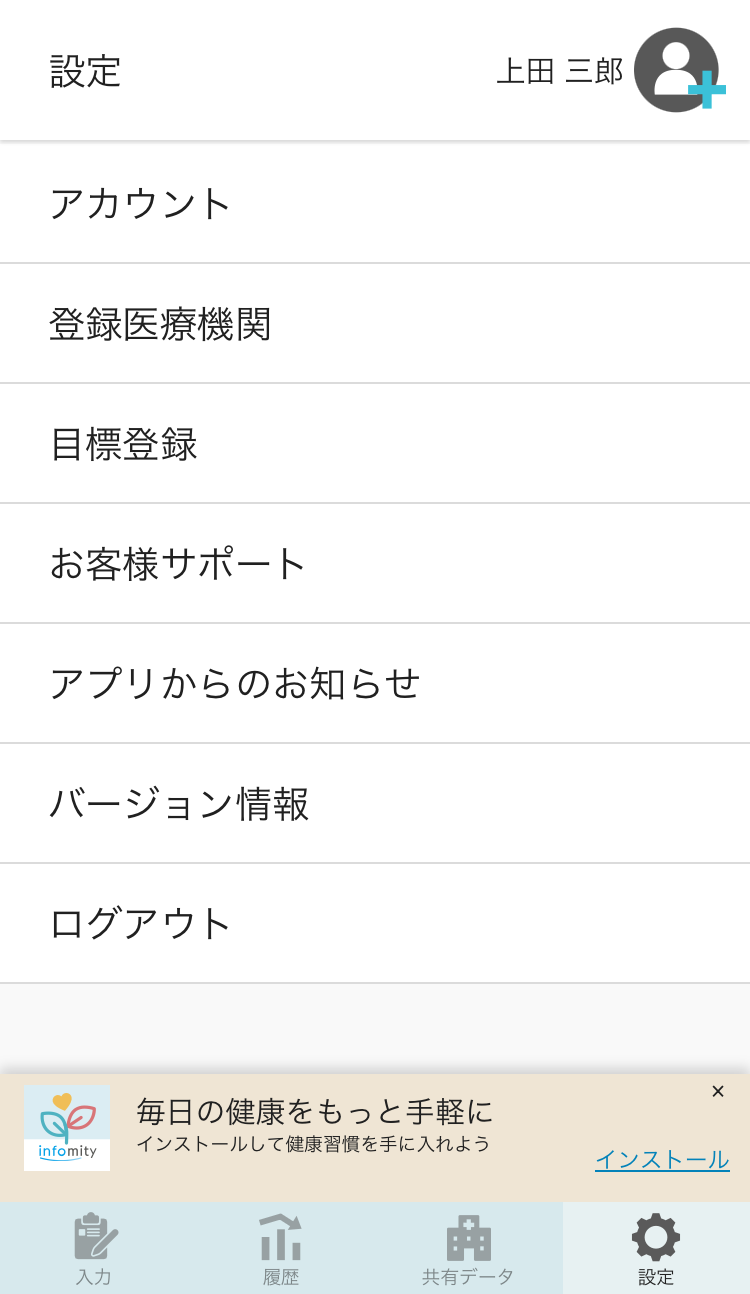Open 登録医療機関 settings

161,324
